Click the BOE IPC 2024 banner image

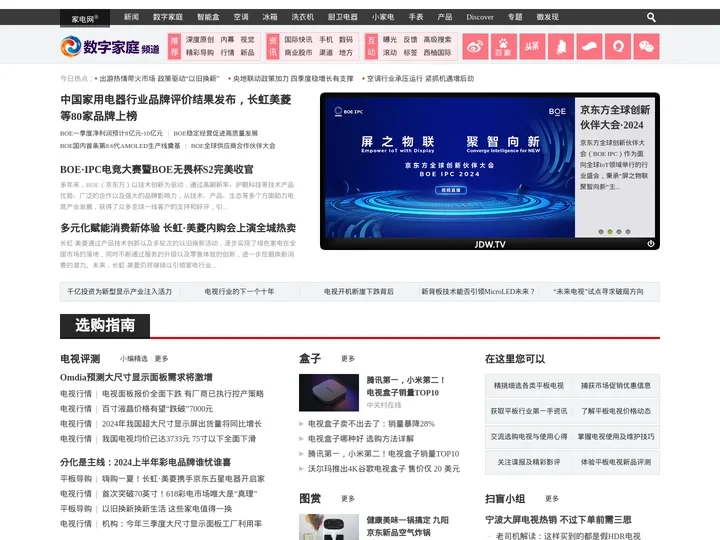coord(450,167)
